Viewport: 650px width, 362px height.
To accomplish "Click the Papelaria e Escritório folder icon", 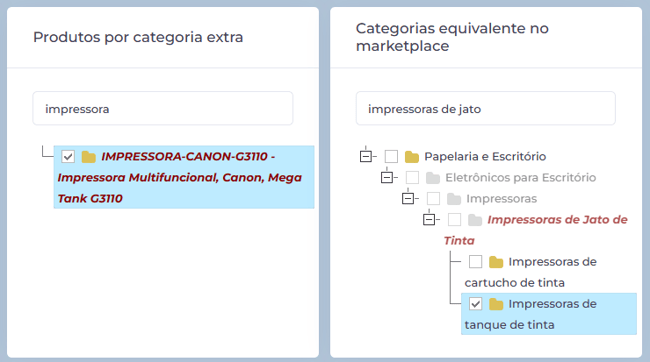I will click(412, 157).
